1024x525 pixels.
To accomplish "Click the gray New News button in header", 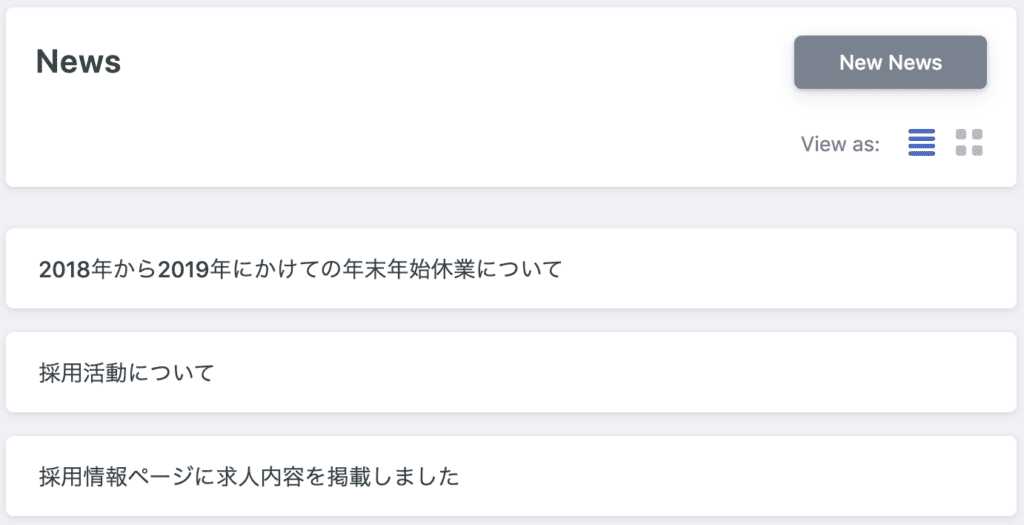I will [890, 62].
